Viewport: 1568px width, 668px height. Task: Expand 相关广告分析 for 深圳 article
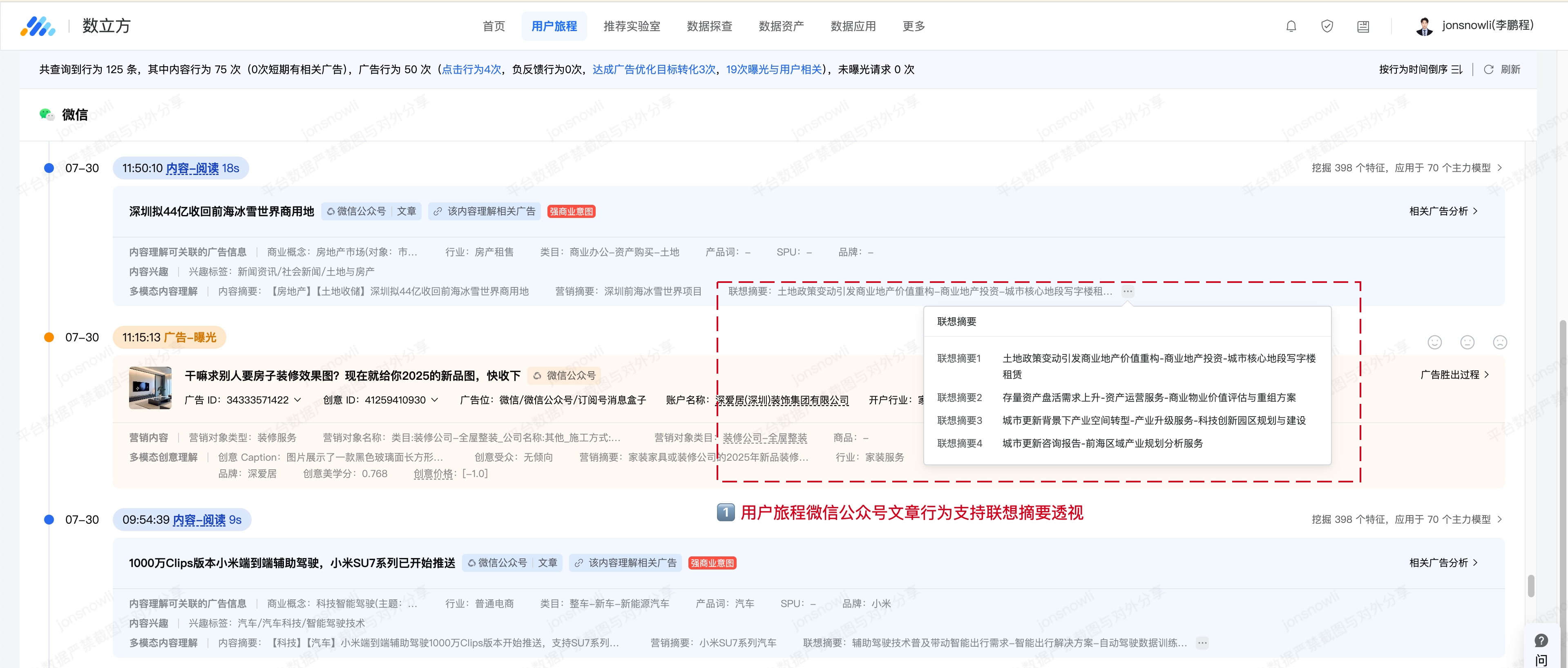coord(1443,211)
